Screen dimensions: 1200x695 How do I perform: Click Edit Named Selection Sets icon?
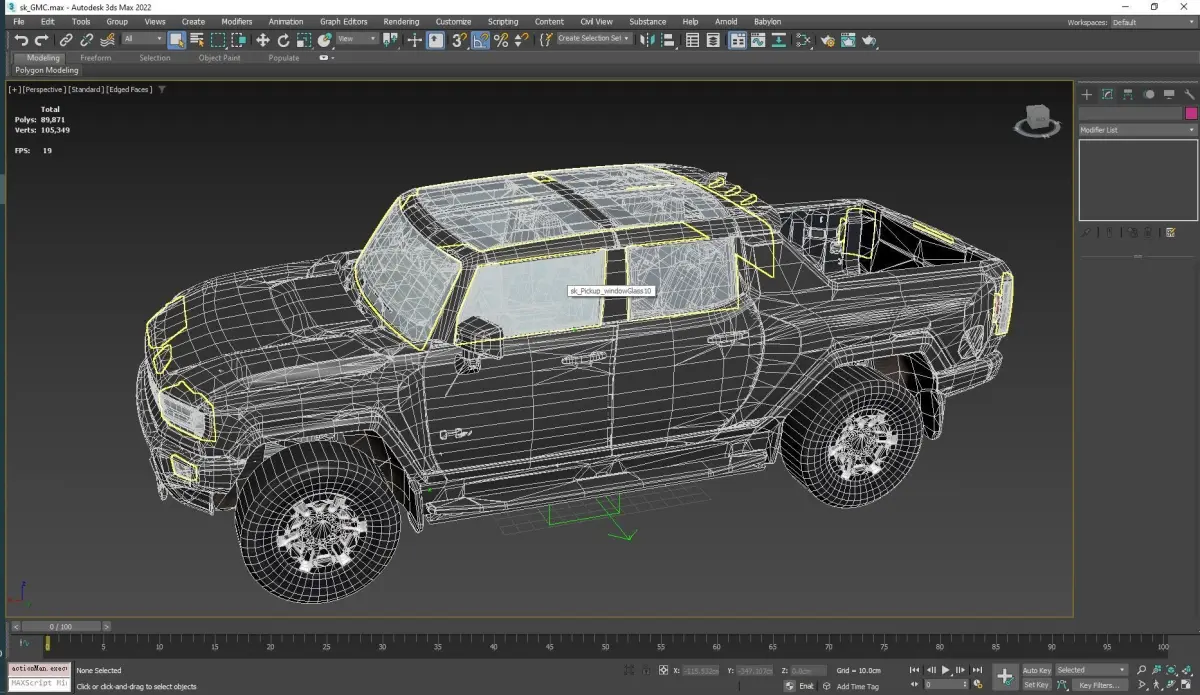(546, 40)
